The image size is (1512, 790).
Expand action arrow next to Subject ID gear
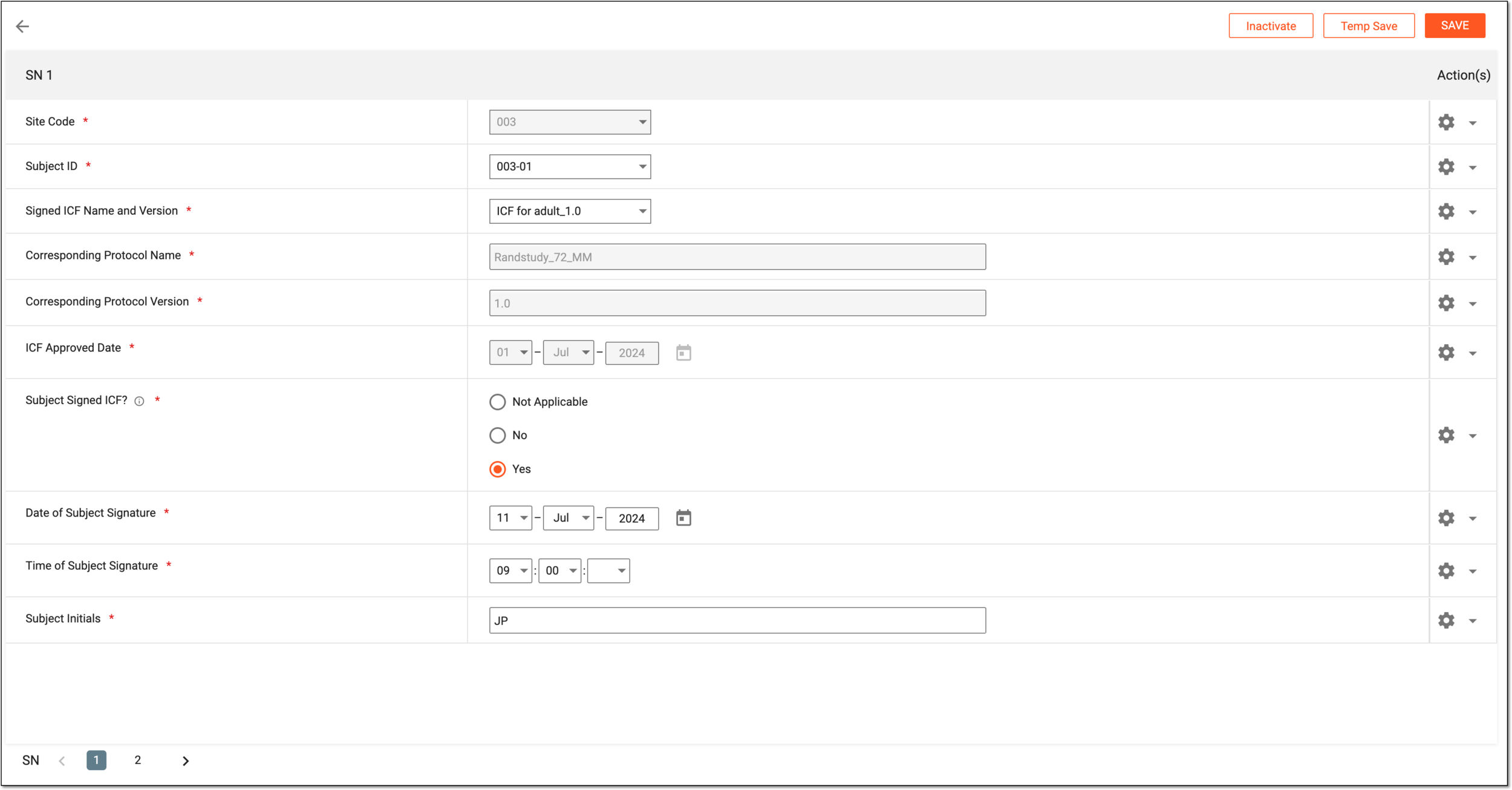pyautogui.click(x=1473, y=168)
